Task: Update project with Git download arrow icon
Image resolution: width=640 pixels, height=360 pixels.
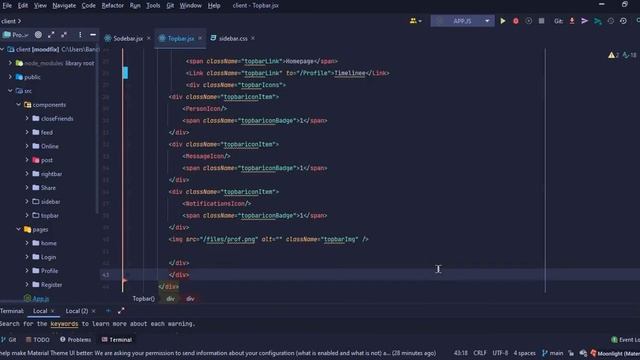Action: click(572, 21)
